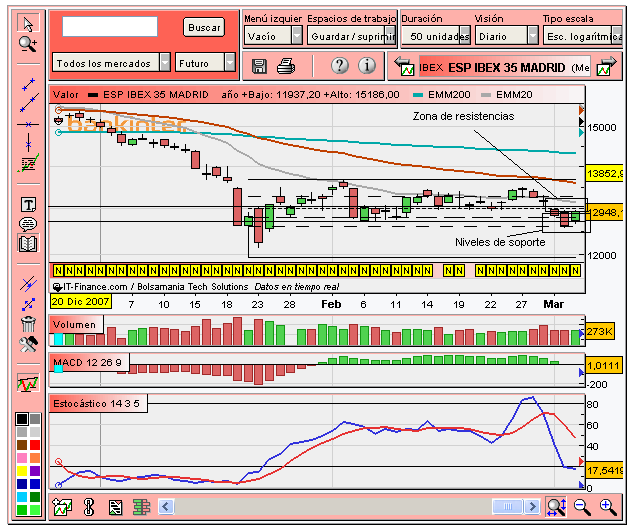The width and height of the screenshot is (634, 530).
Task: Select the red color swatch
Action: [x=35, y=445]
